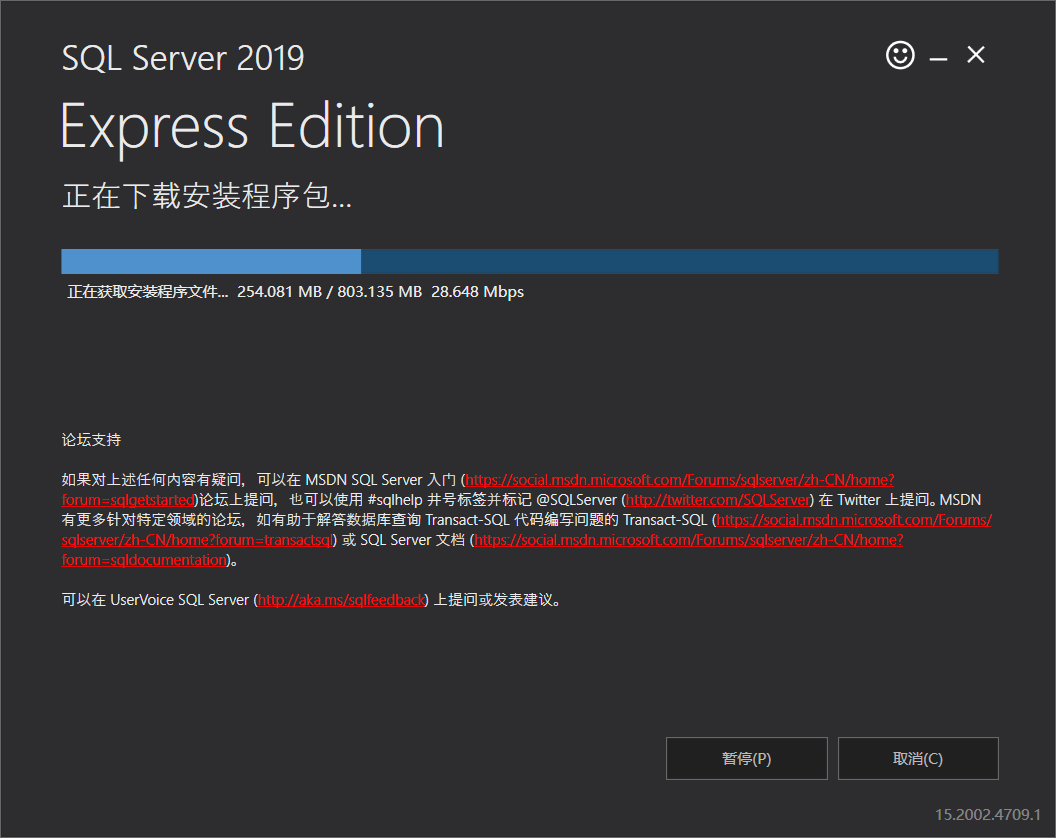Minimize the SQL Server installer window
Viewport: 1056px width, 838px height.
[938, 56]
